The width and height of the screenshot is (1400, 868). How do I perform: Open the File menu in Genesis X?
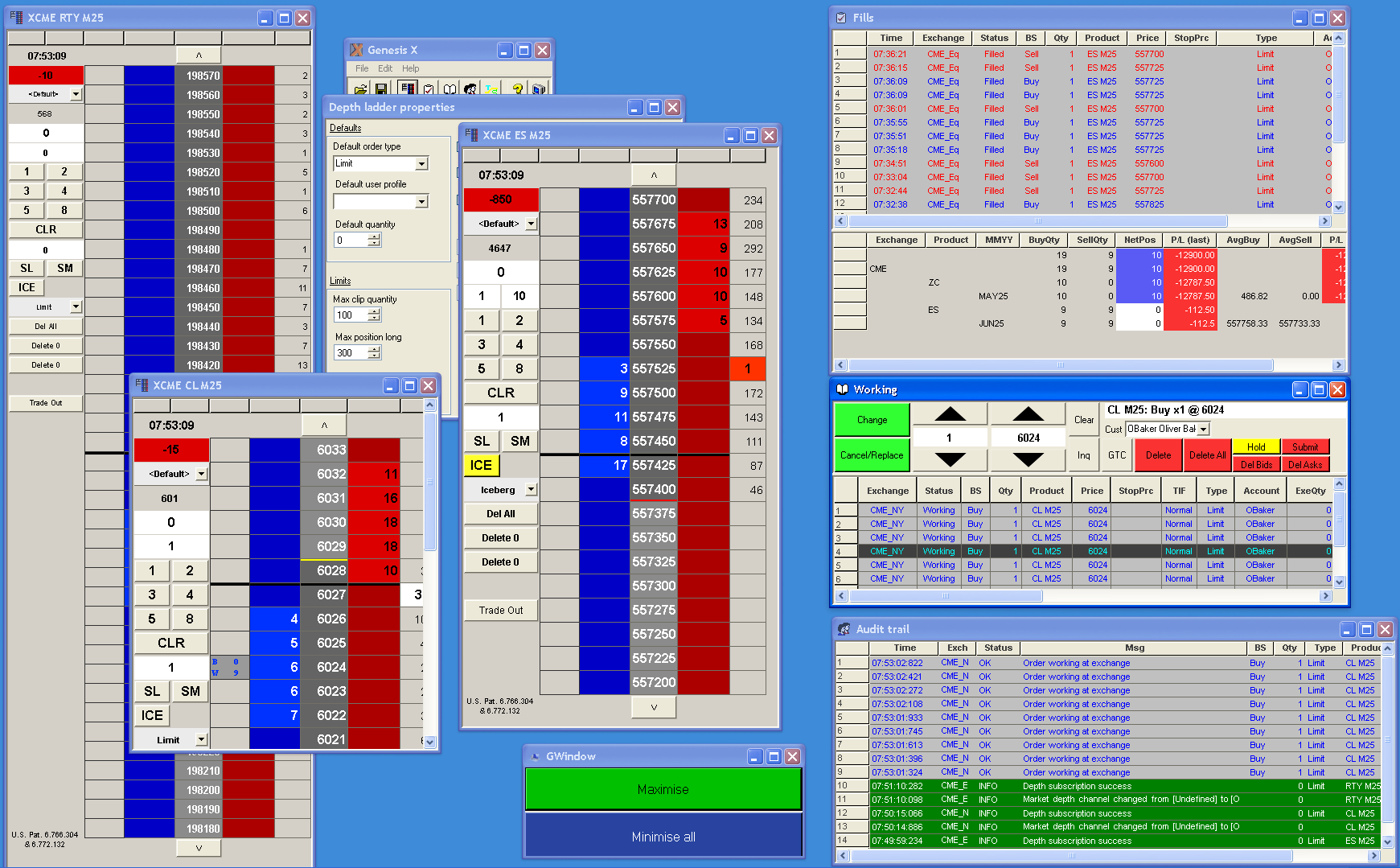(362, 68)
